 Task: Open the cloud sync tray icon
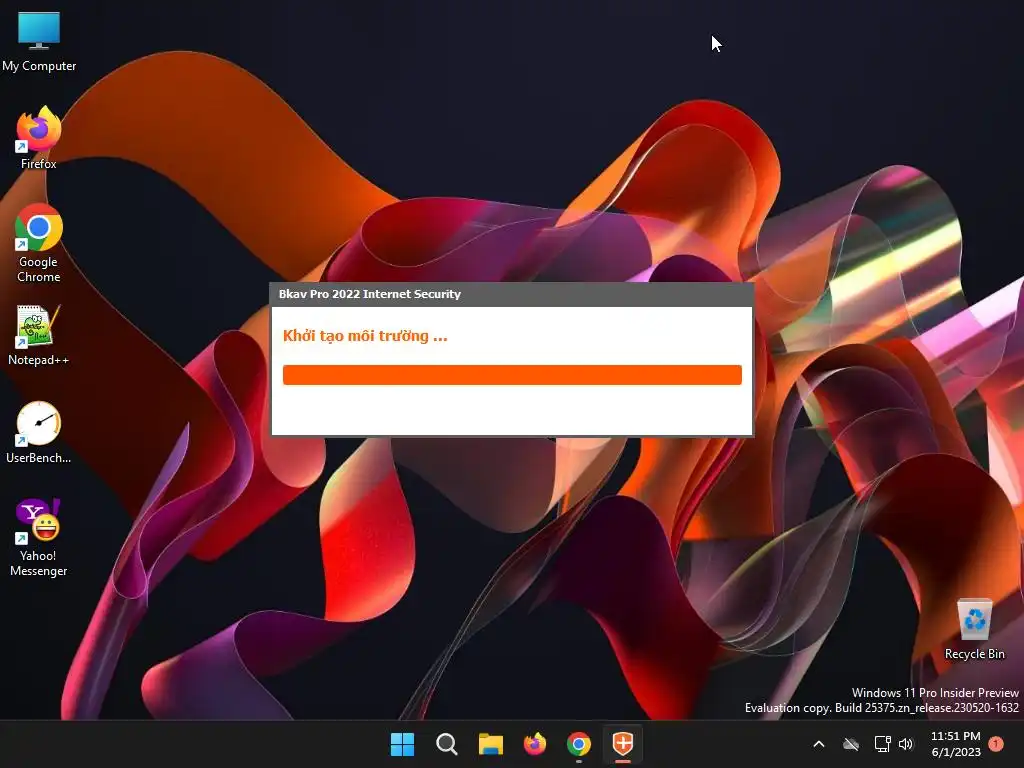(851, 744)
